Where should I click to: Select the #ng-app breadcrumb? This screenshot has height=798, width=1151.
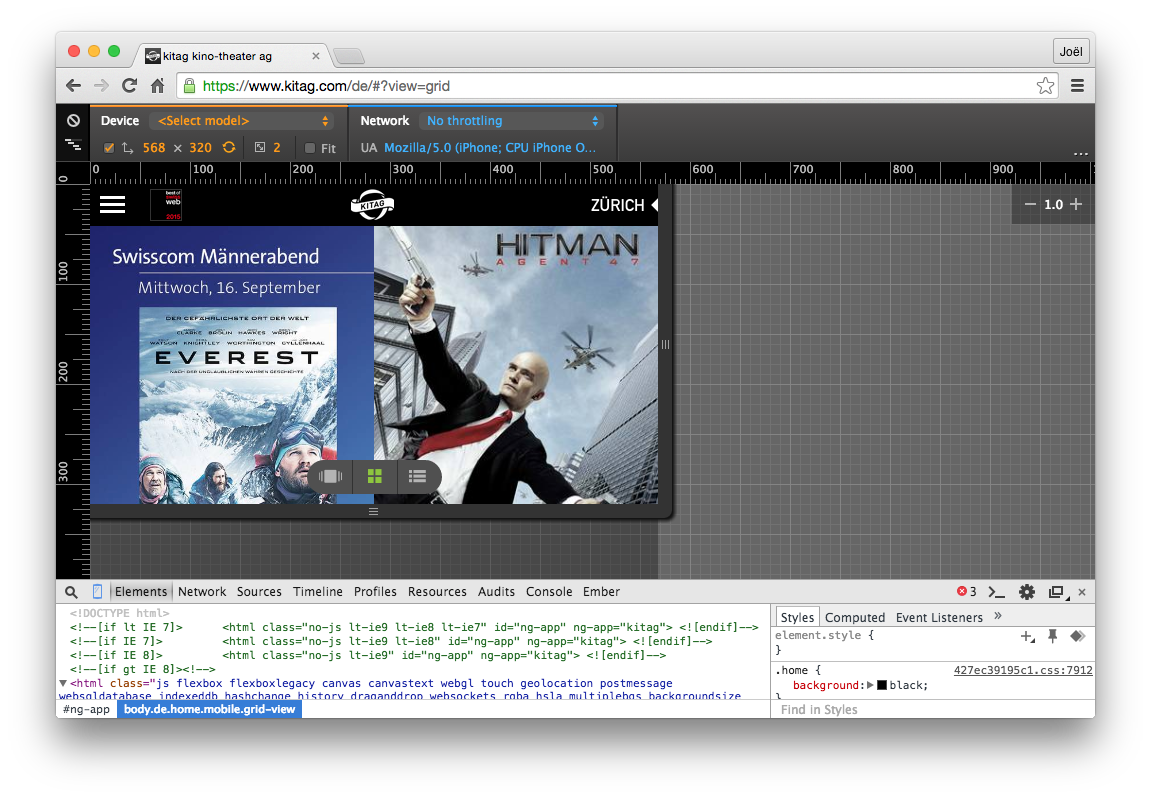pyautogui.click(x=86, y=709)
